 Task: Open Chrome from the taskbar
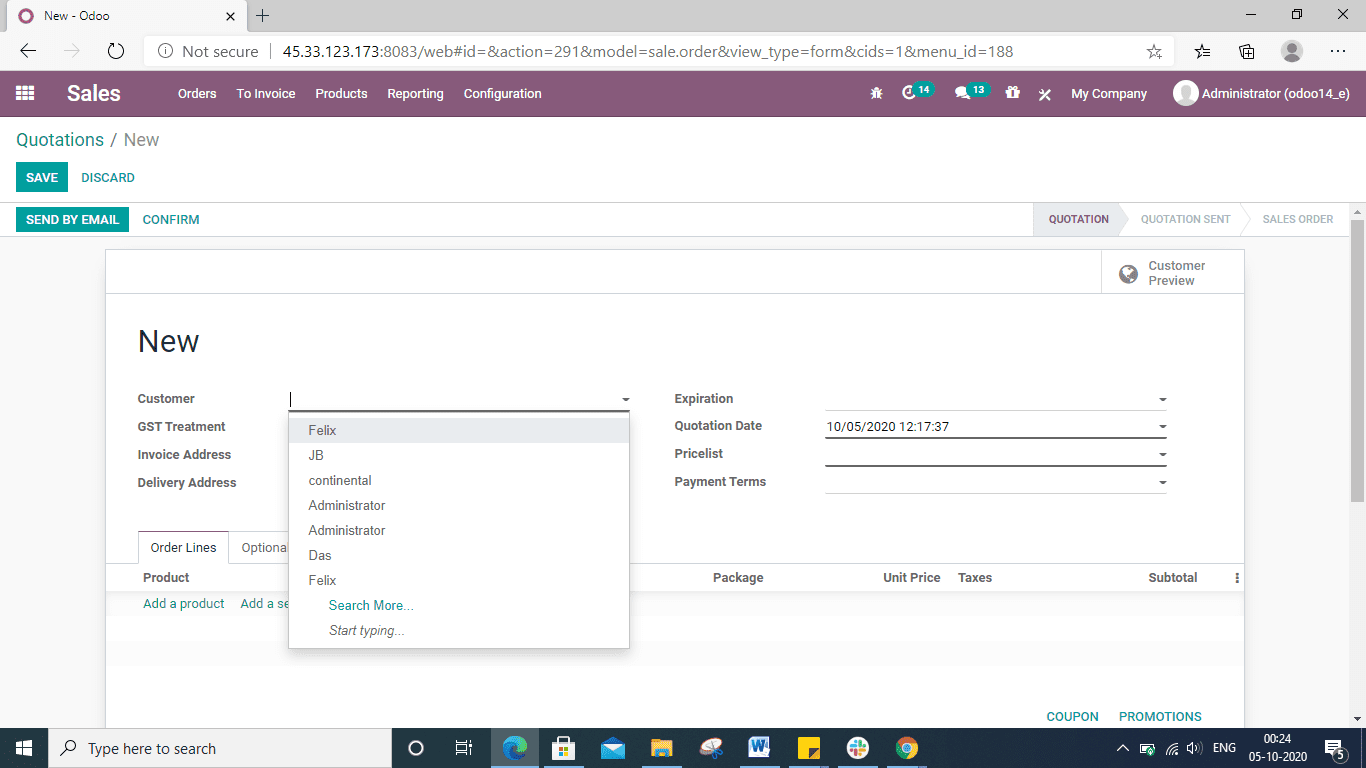[906, 748]
